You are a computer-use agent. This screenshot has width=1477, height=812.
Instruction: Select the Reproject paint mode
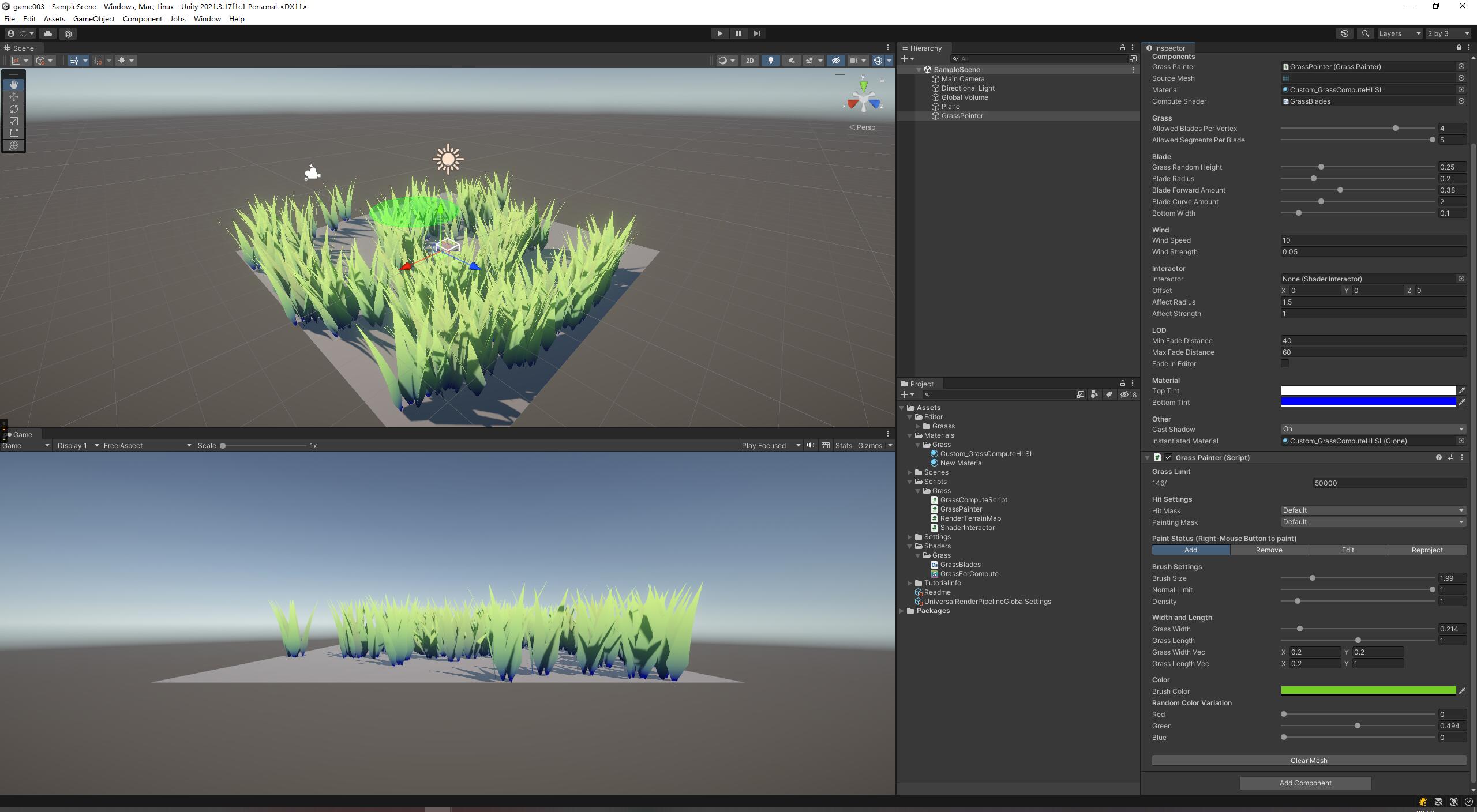(x=1427, y=550)
